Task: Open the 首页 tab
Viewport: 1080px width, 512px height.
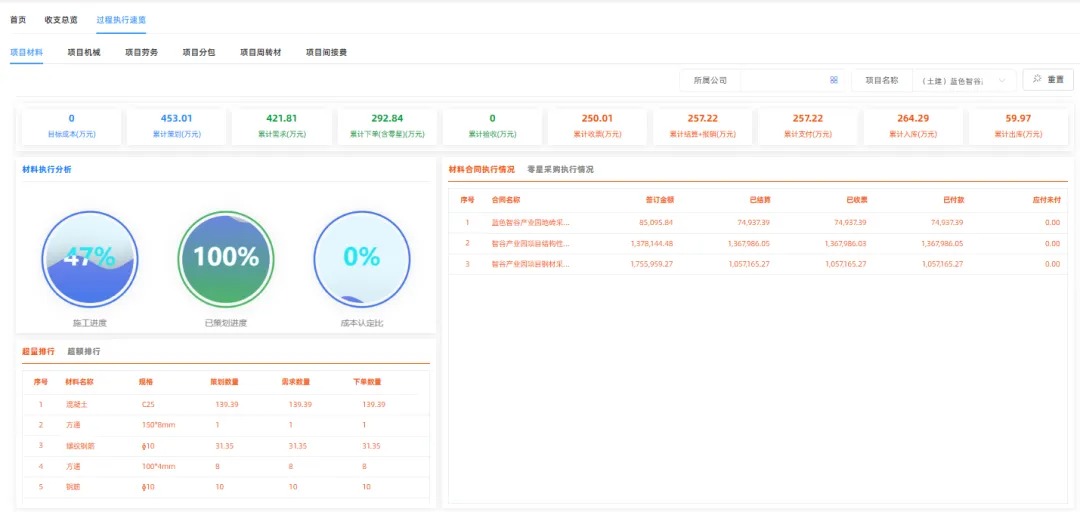Action: tap(18, 19)
